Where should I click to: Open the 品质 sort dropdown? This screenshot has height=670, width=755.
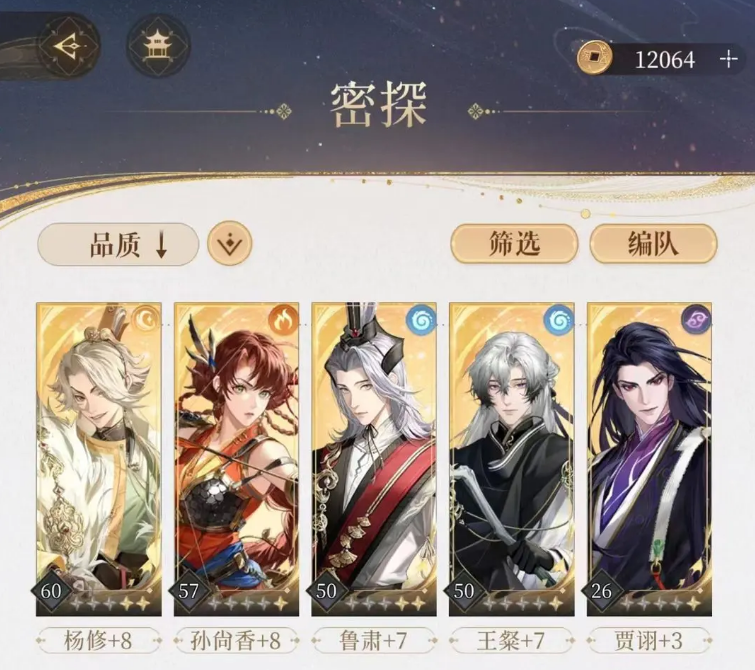(118, 244)
